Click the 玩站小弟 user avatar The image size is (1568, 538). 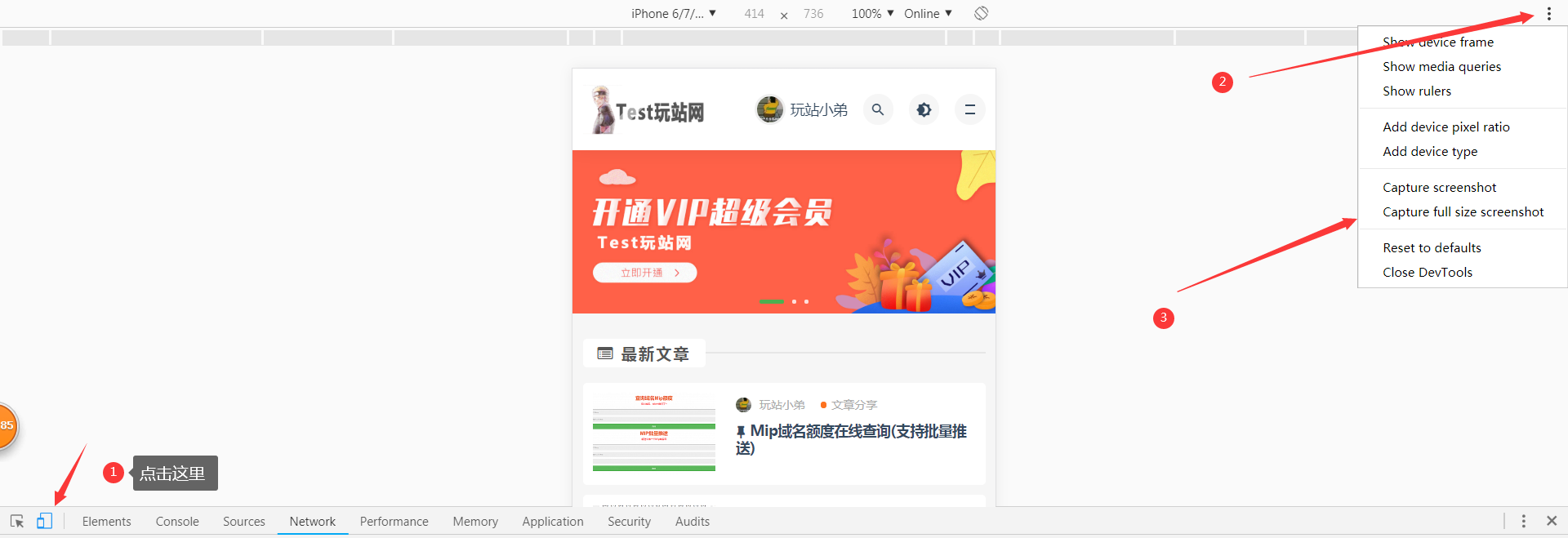(x=769, y=109)
